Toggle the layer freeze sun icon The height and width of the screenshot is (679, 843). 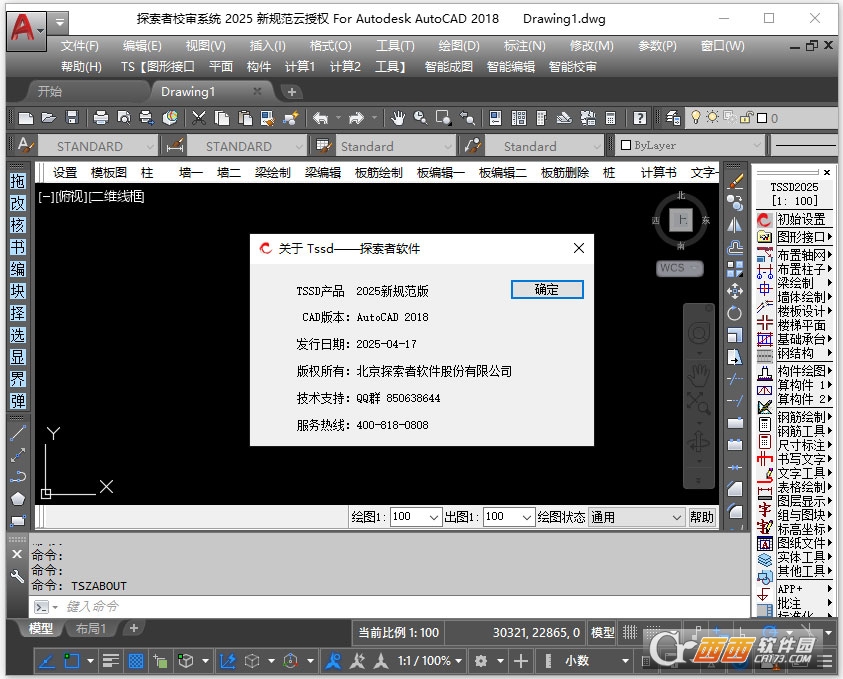click(712, 117)
